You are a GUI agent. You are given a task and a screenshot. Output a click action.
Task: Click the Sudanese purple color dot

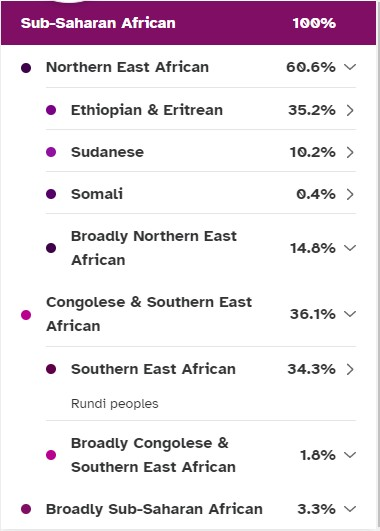tap(51, 152)
